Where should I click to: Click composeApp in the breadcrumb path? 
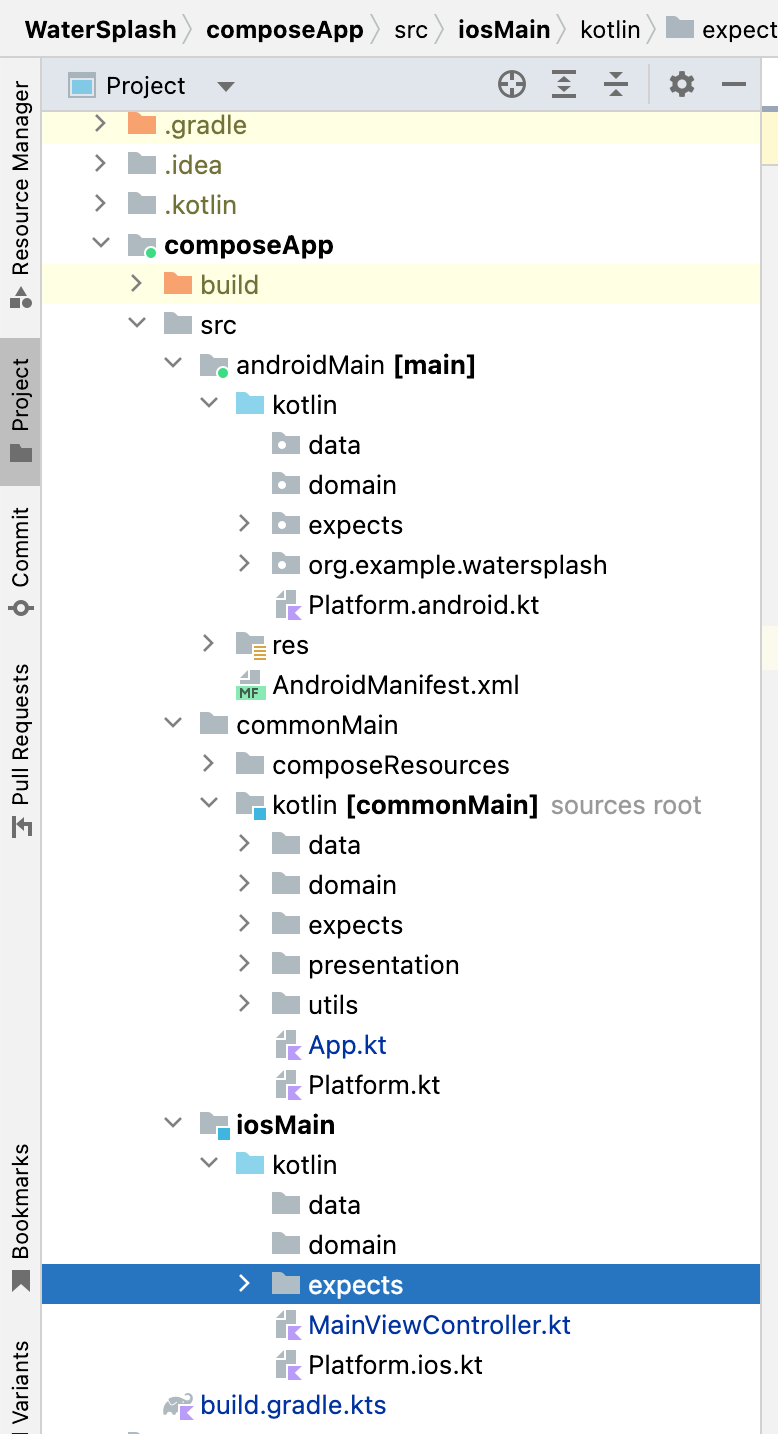pyautogui.click(x=286, y=29)
